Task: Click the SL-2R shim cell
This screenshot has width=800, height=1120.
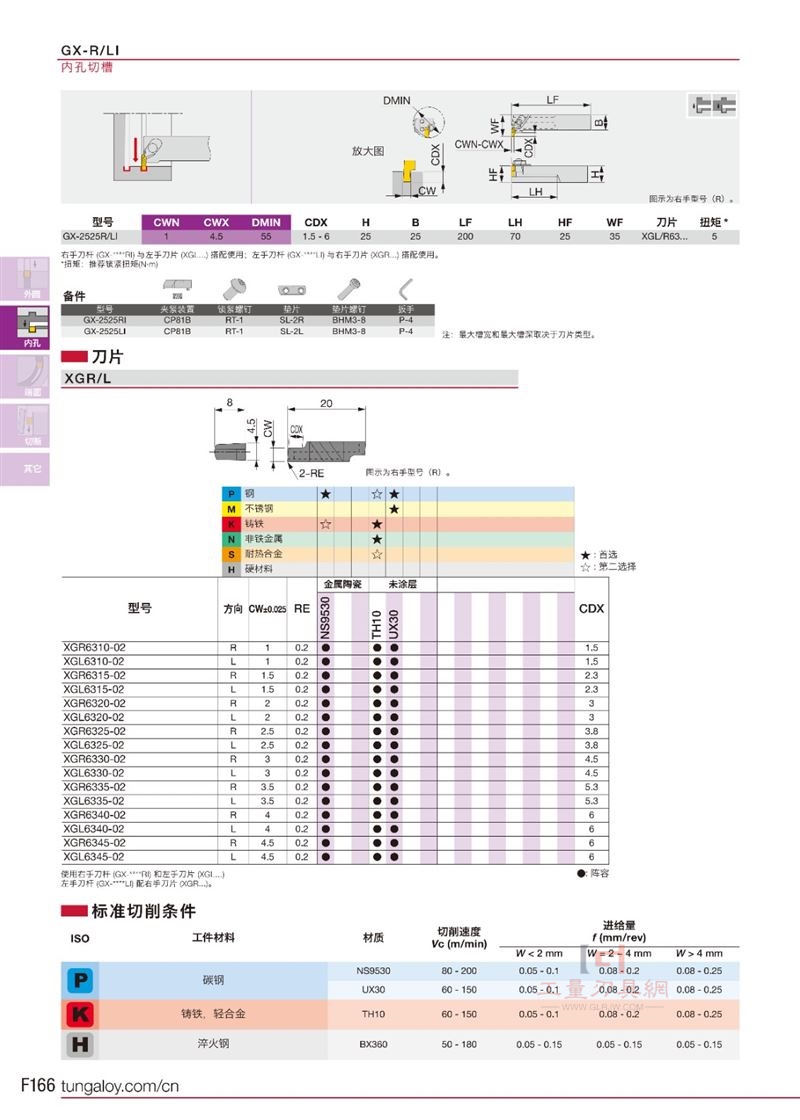Action: pyautogui.click(x=291, y=321)
